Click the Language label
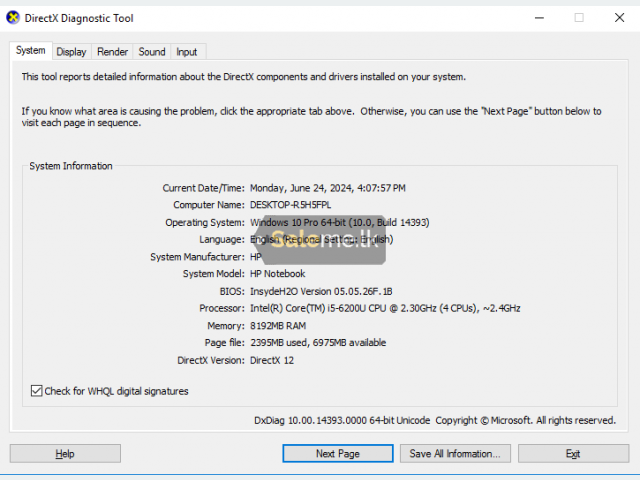640x480 pixels. 222,239
